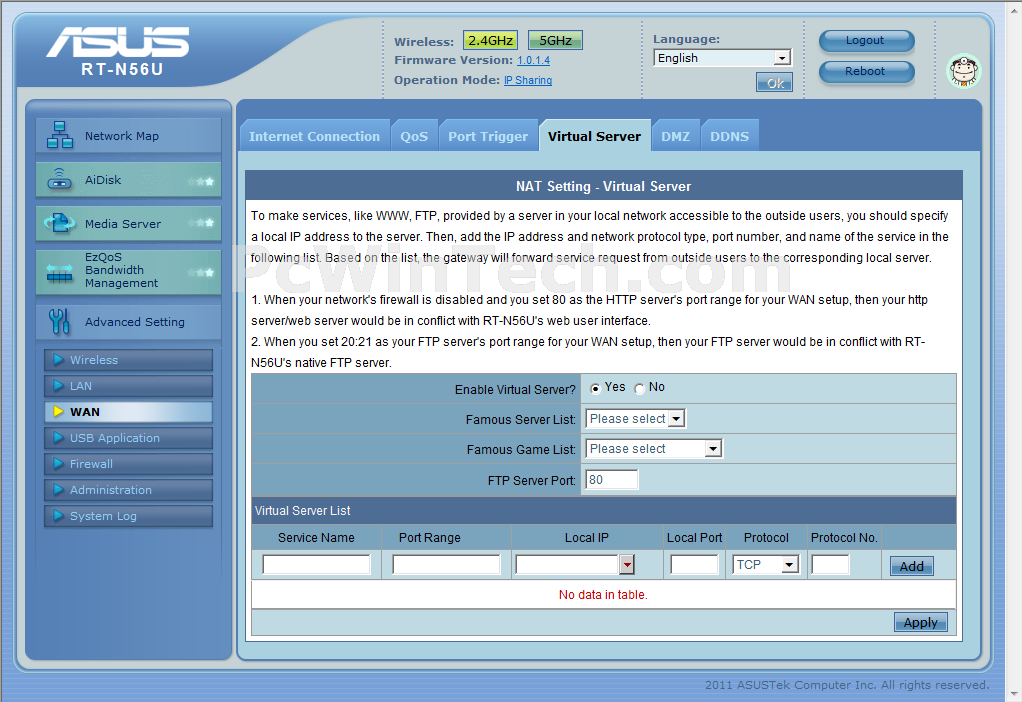This screenshot has width=1022, height=702.
Task: Open the Media Server menu item
Action: click(128, 224)
